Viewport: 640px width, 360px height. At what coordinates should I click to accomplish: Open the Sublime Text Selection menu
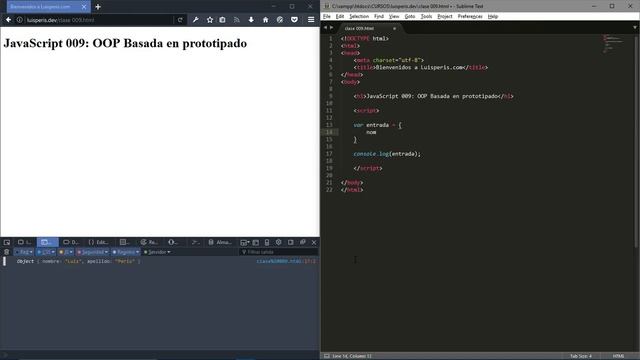point(359,16)
